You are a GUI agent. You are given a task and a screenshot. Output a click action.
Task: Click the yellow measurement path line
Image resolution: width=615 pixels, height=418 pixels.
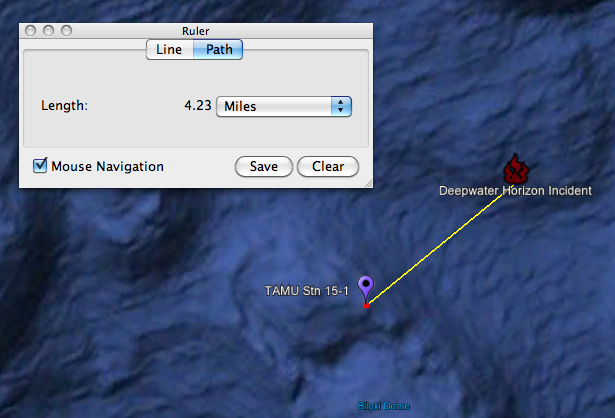coord(439,246)
